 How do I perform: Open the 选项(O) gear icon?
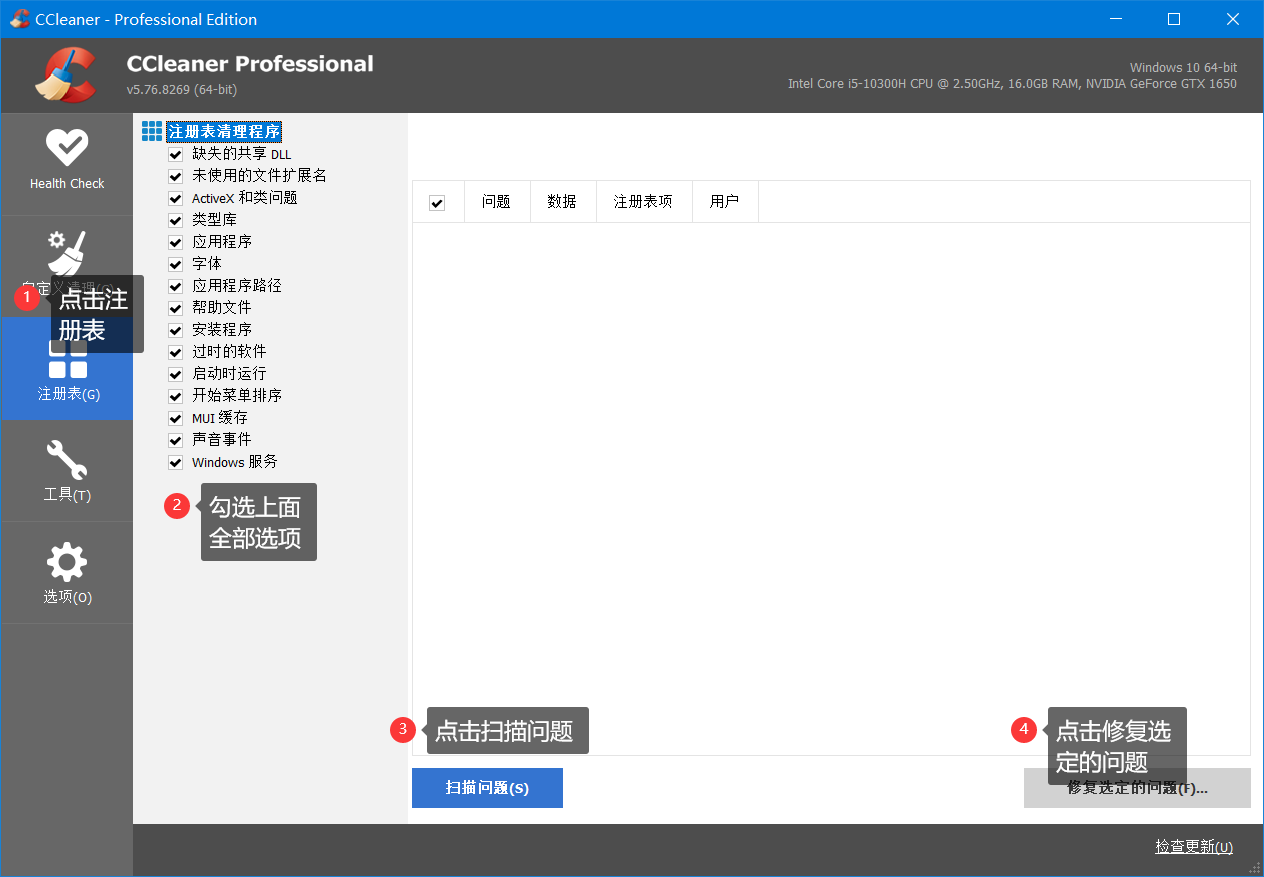[x=67, y=562]
